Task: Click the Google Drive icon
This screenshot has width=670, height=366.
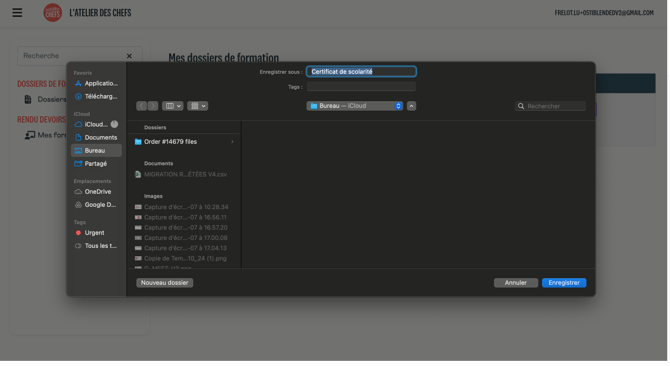Action: point(78,205)
